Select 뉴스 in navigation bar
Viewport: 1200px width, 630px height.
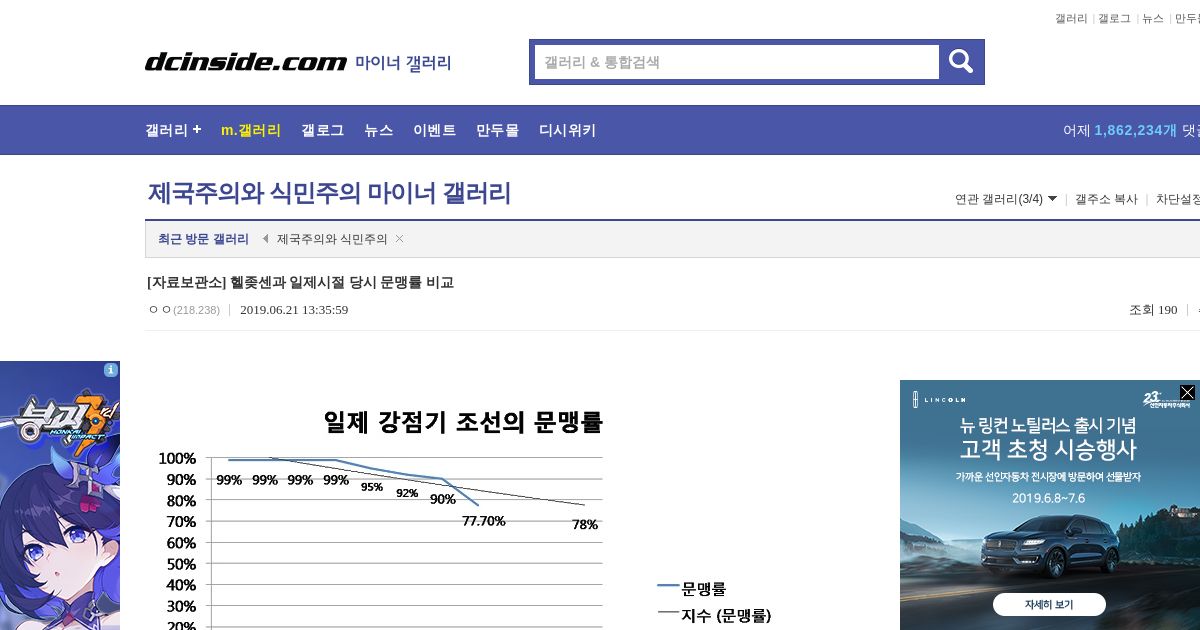378,130
